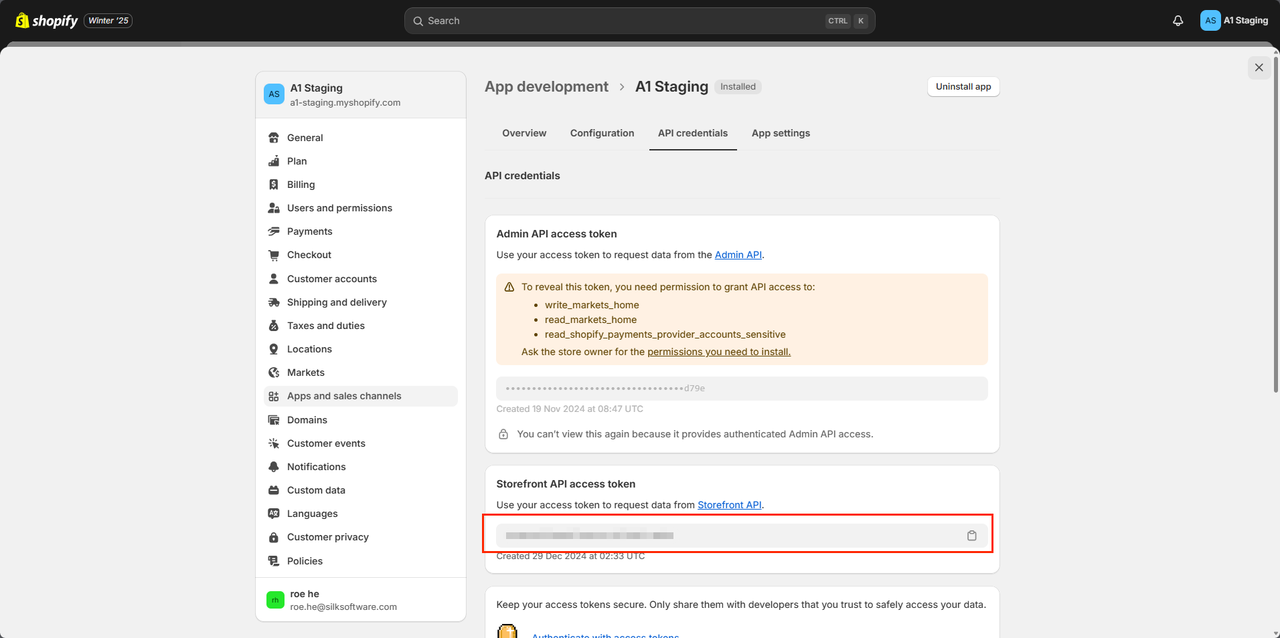The height and width of the screenshot is (638, 1280).
Task: Go to the App settings tab
Action: pos(781,133)
